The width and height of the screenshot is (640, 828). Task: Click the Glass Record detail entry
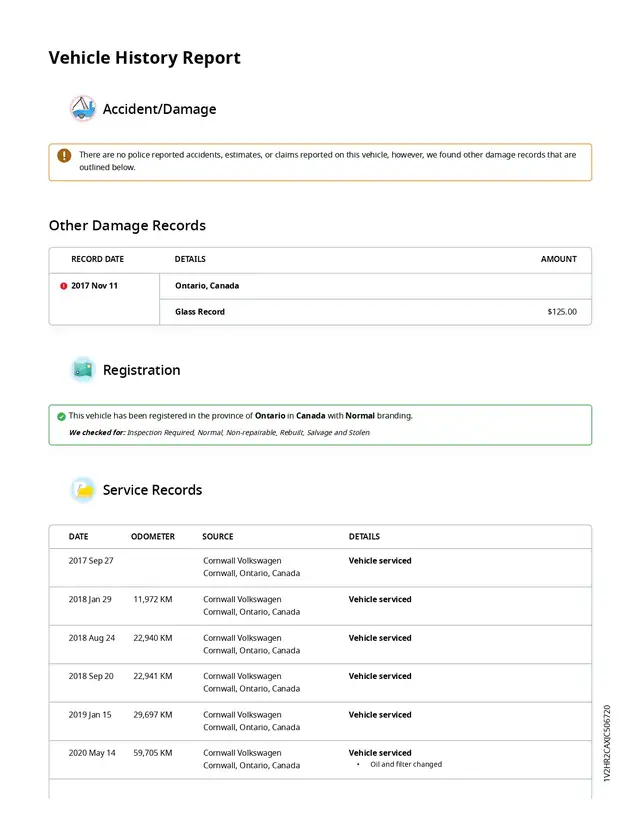pos(200,312)
